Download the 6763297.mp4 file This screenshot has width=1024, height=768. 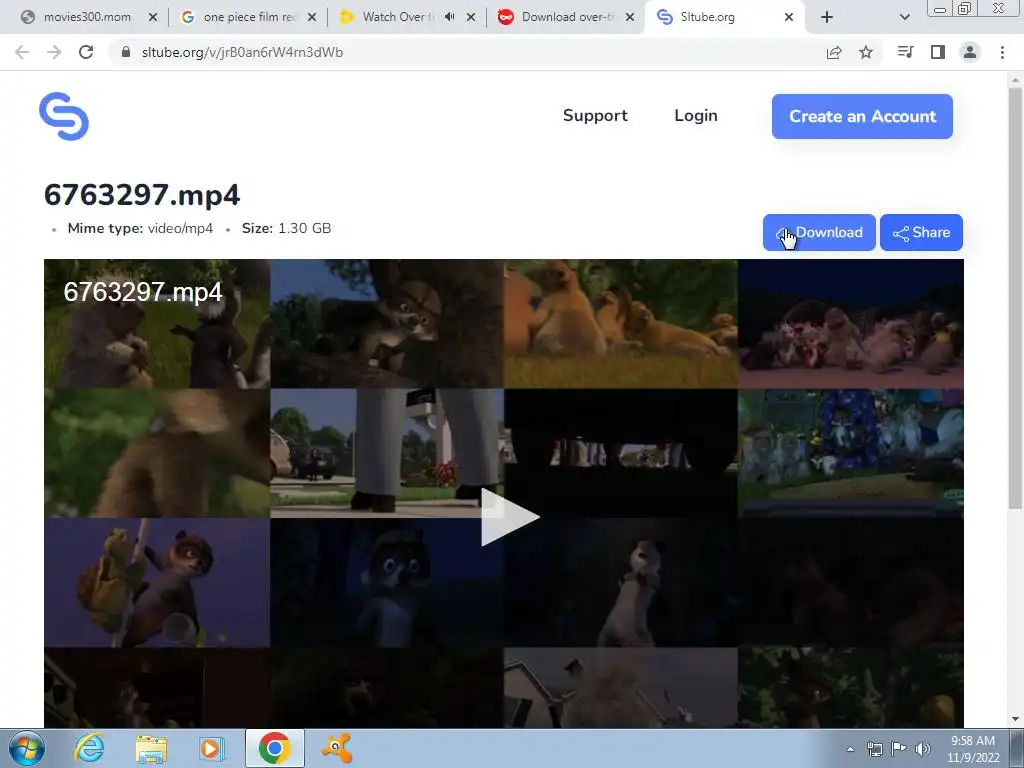click(x=819, y=232)
